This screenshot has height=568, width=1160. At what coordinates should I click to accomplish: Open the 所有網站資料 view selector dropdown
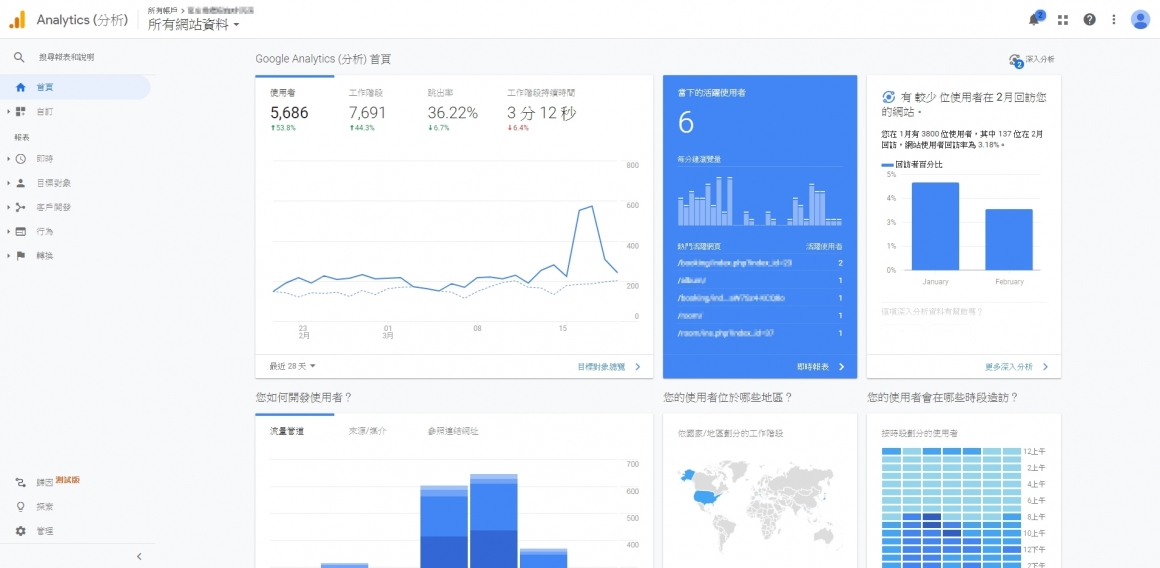pyautogui.click(x=194, y=25)
